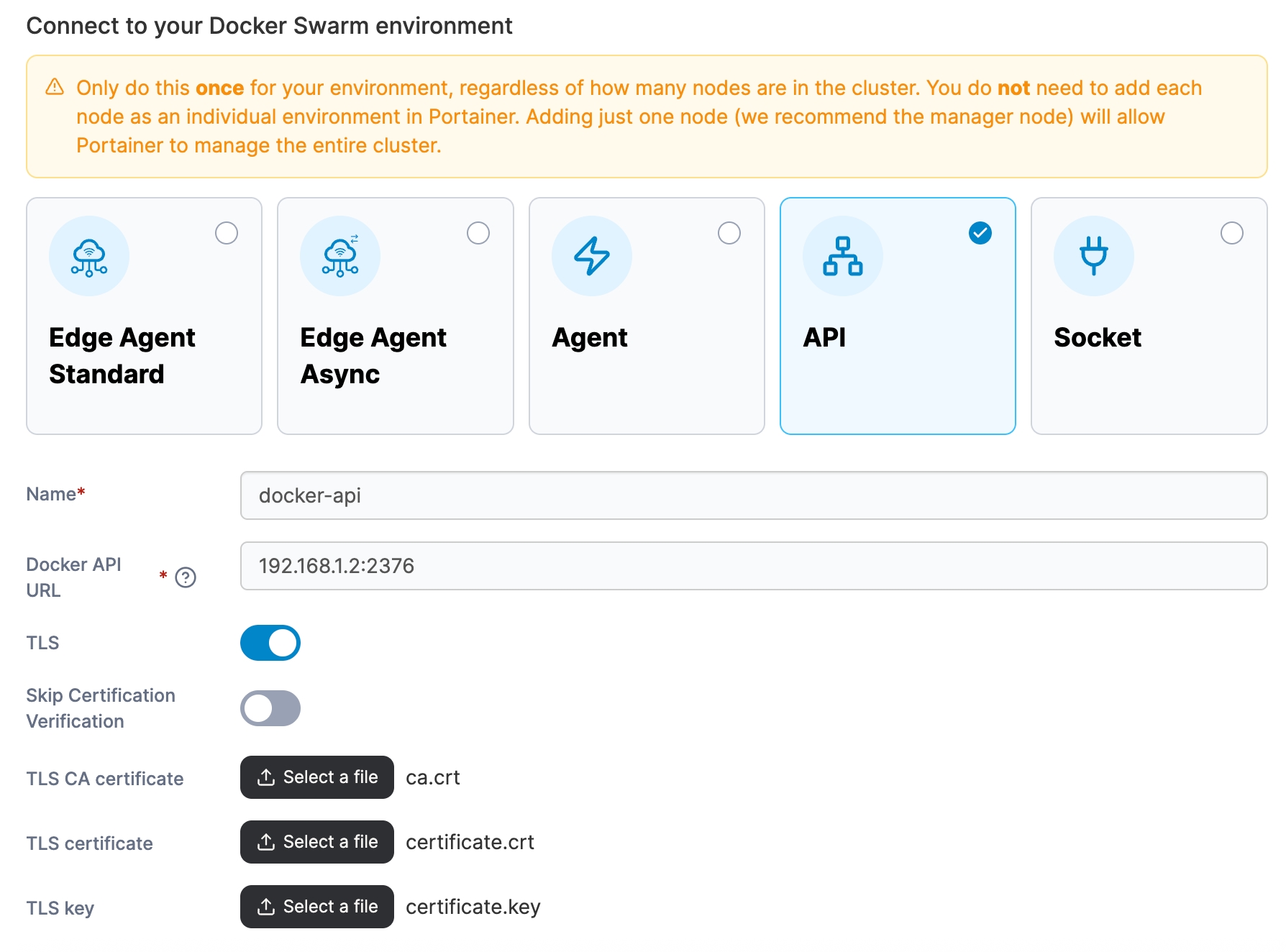This screenshot has width=1286, height=952.
Task: Click the Socket card title text
Action: (1097, 338)
